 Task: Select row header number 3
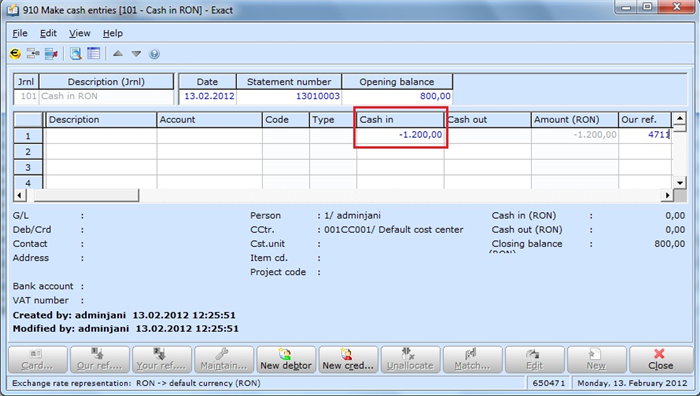(28, 167)
